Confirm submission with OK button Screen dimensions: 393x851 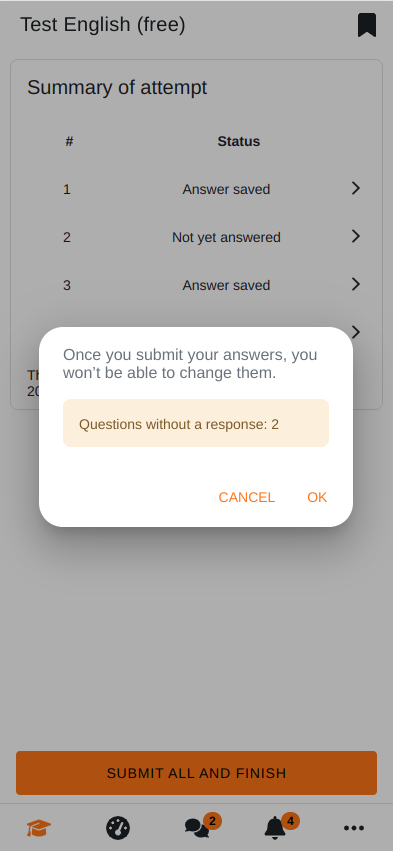point(317,498)
